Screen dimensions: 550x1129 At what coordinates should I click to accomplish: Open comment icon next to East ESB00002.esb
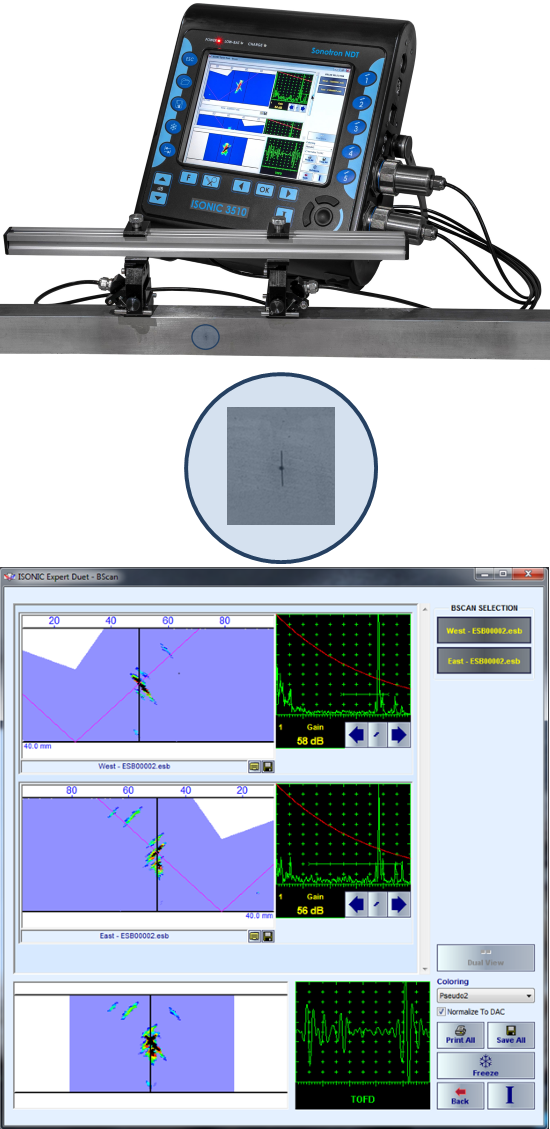pyautogui.click(x=254, y=936)
